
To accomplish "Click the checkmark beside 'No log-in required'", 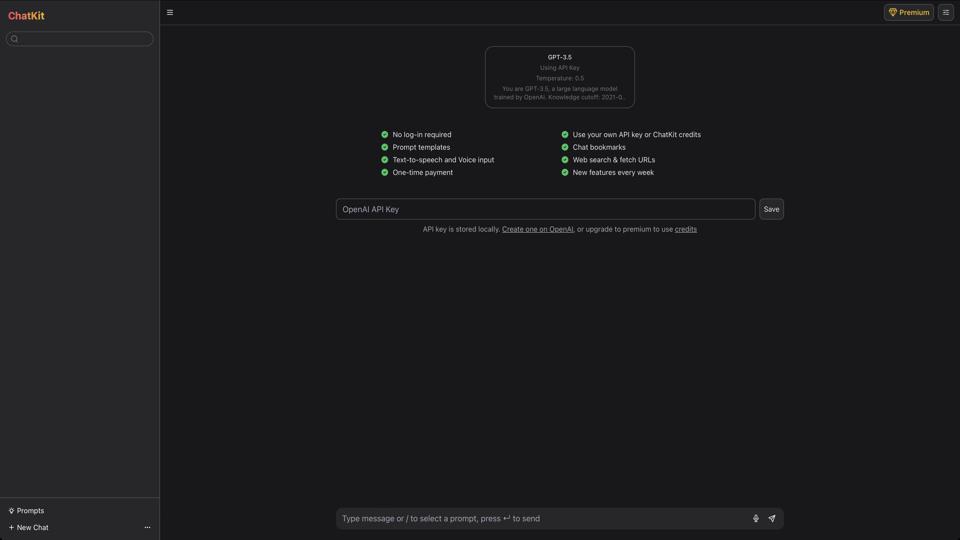I will pos(384,134).
